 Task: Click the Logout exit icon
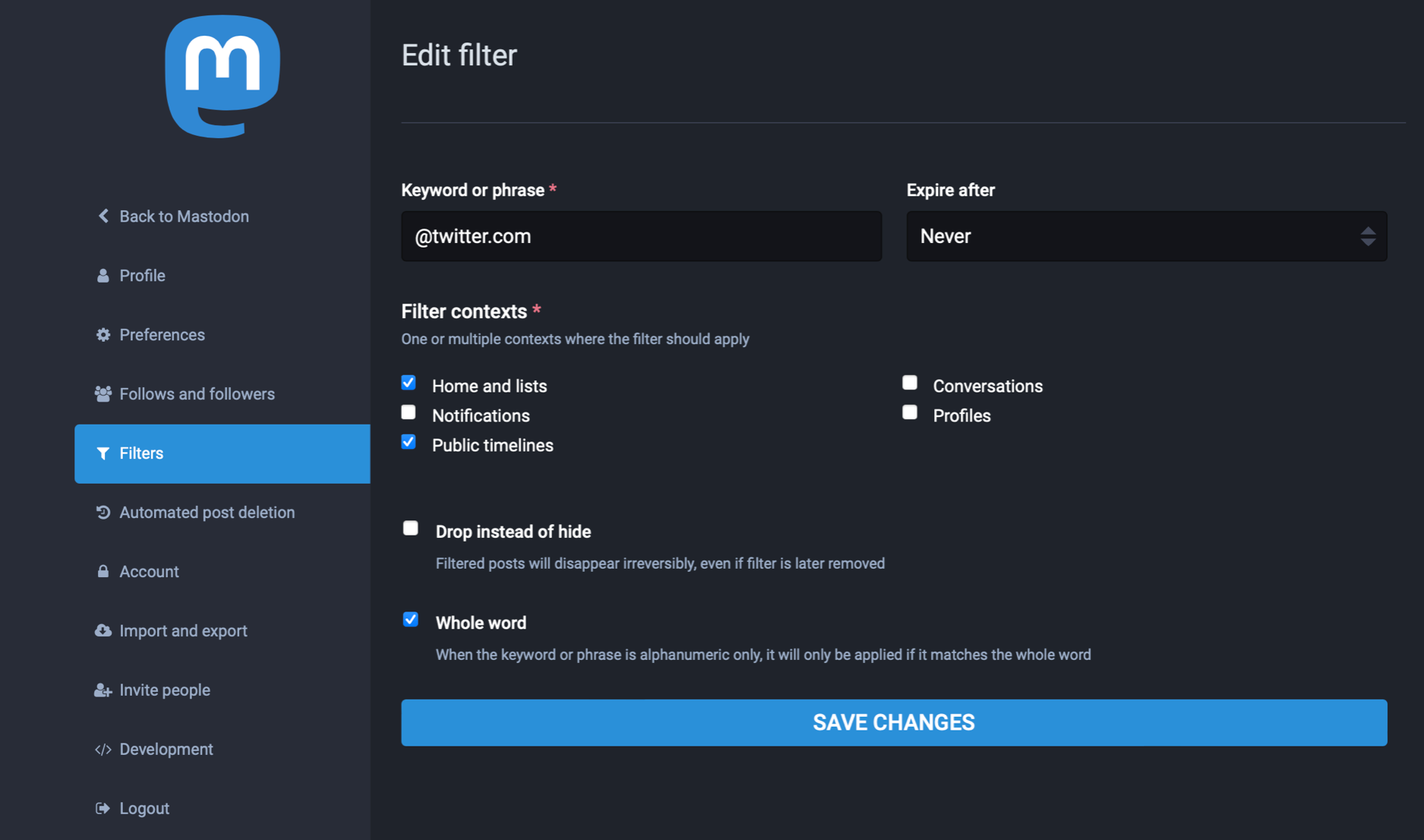click(103, 808)
